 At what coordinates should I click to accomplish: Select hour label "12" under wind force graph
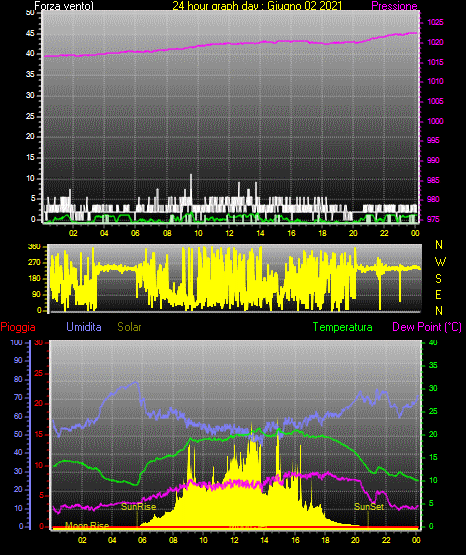pos(229,233)
